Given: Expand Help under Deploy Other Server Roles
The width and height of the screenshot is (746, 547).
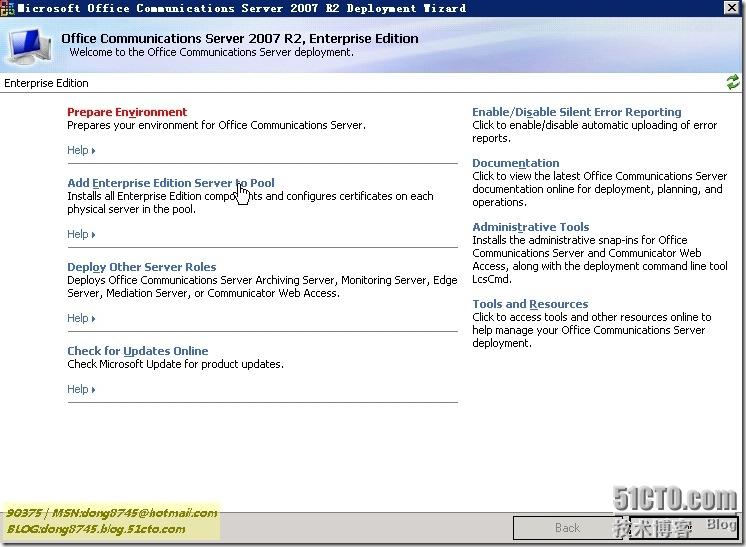Looking at the screenshot, I should click(x=81, y=318).
